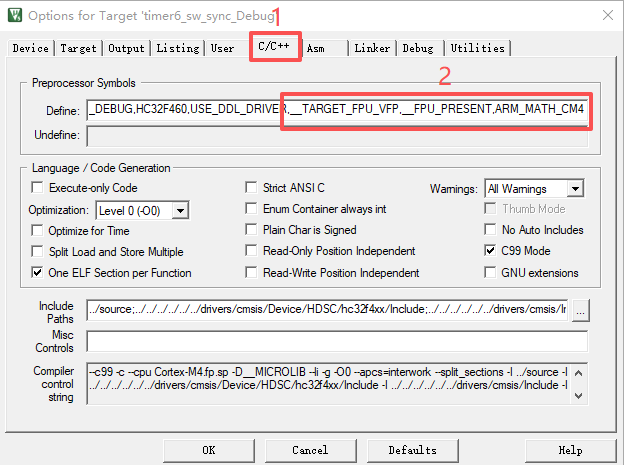Open the Listing tab
The image size is (624, 465).
177,48
